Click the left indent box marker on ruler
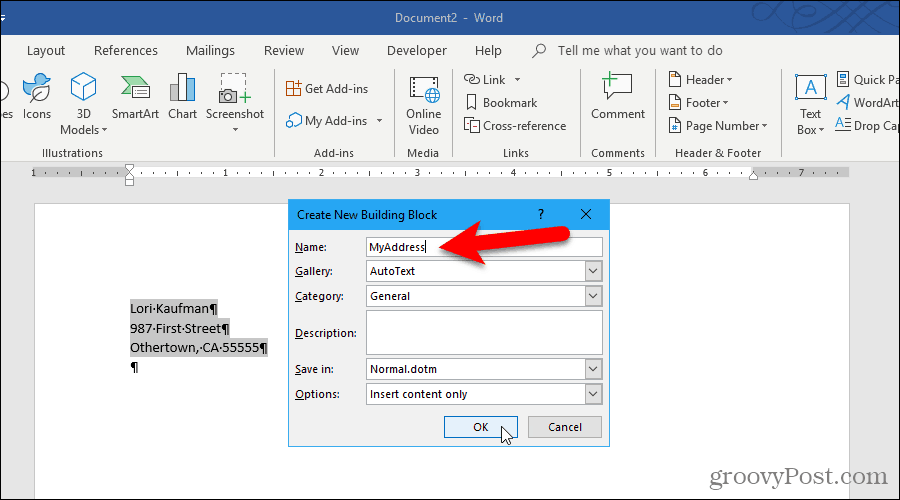This screenshot has height=500, width=900. pos(129,182)
